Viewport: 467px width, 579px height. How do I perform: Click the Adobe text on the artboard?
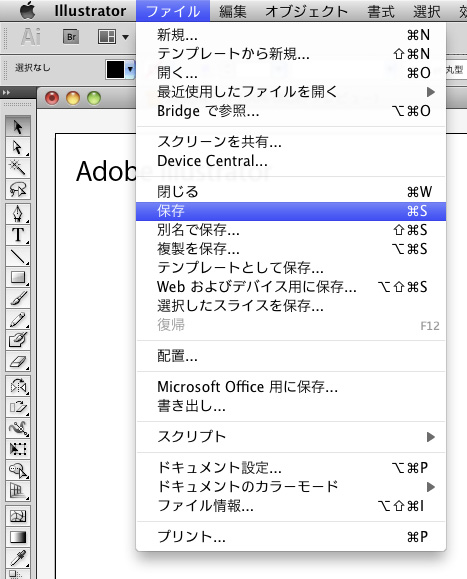pyautogui.click(x=106, y=172)
